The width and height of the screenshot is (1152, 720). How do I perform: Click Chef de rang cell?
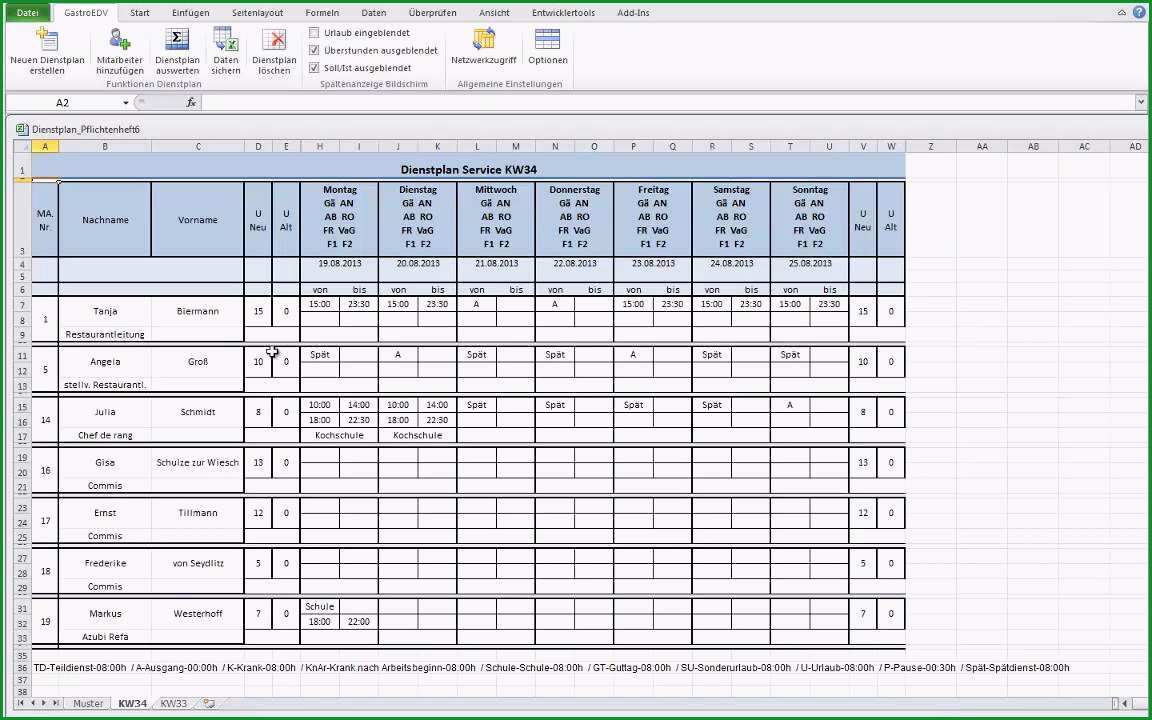point(105,435)
